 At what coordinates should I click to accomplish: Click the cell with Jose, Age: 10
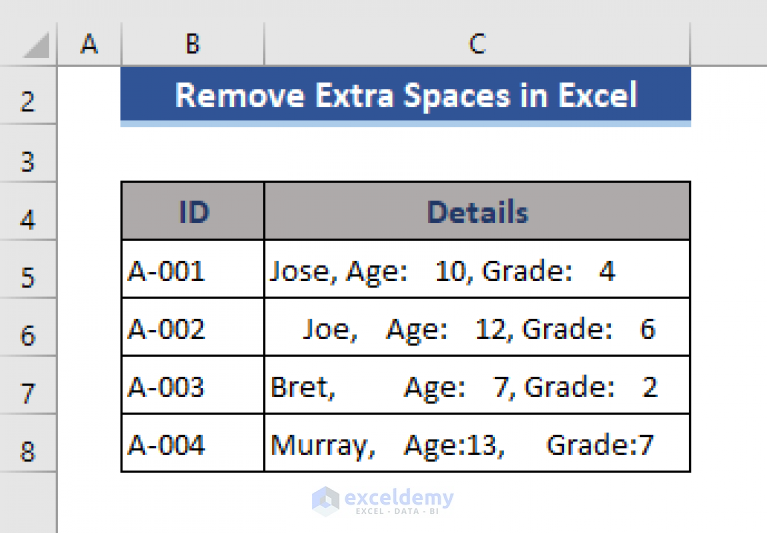(477, 269)
